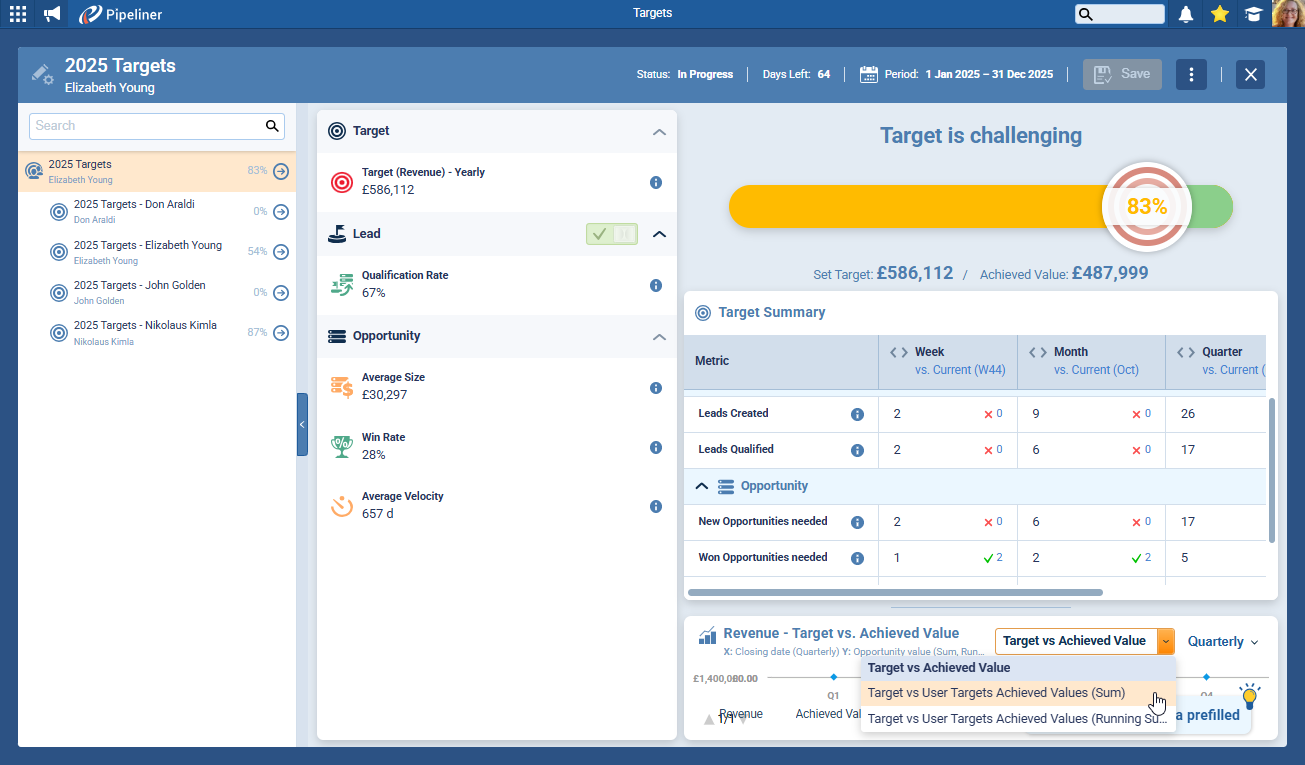
Task: Click the megaphone announcements icon
Action: [x=52, y=14]
